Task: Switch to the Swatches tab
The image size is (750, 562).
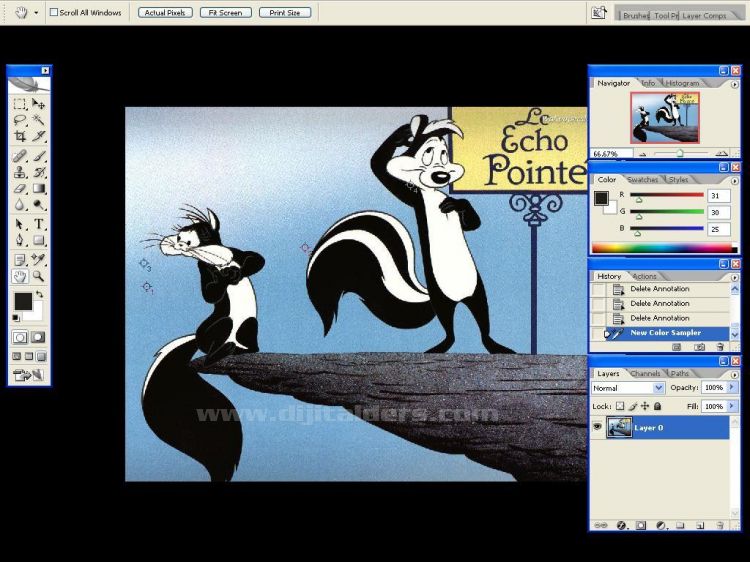Action: (642, 179)
